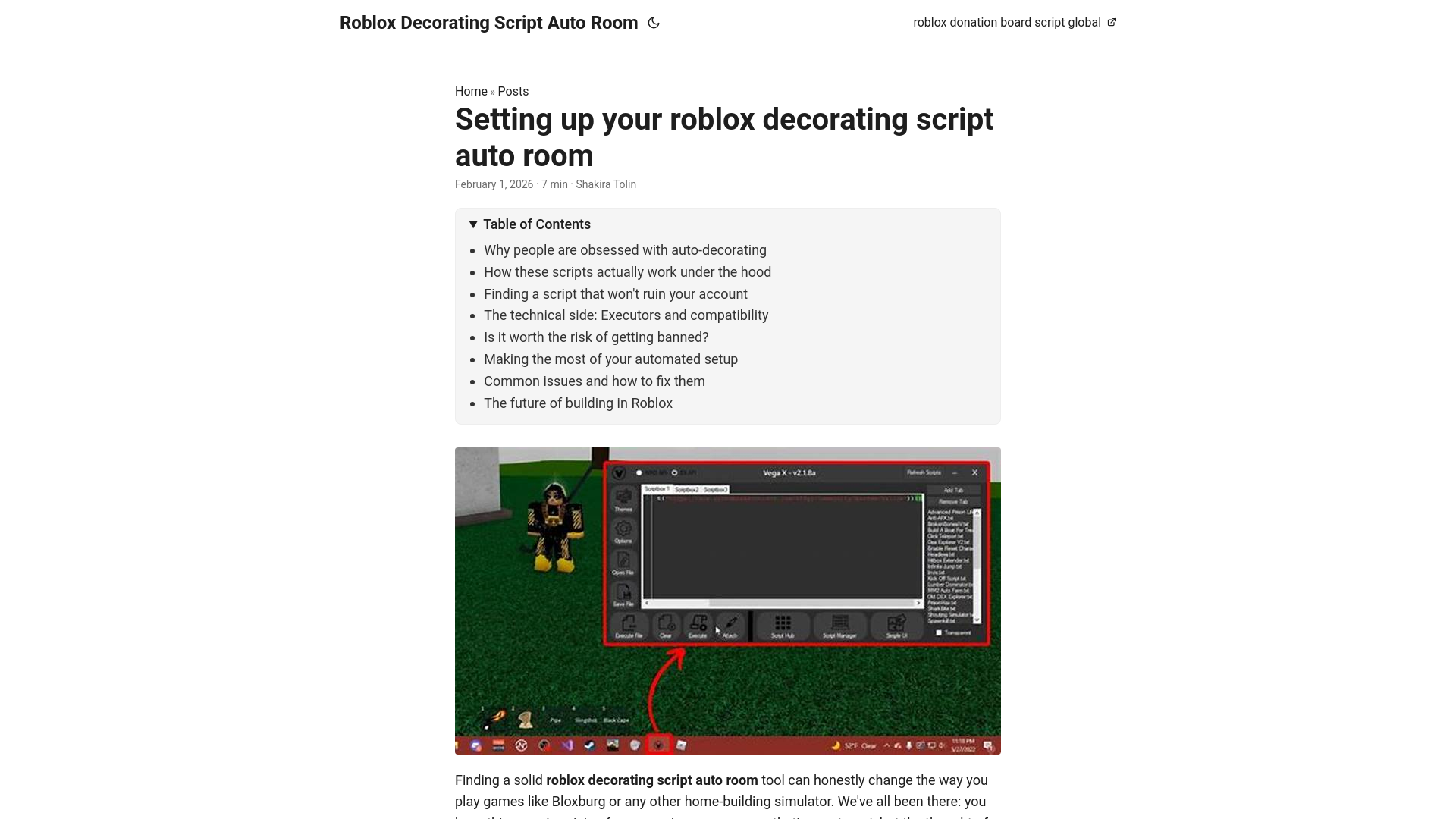Jump to How these scripts actually work section
This screenshot has height=819, width=1456.
(x=627, y=272)
